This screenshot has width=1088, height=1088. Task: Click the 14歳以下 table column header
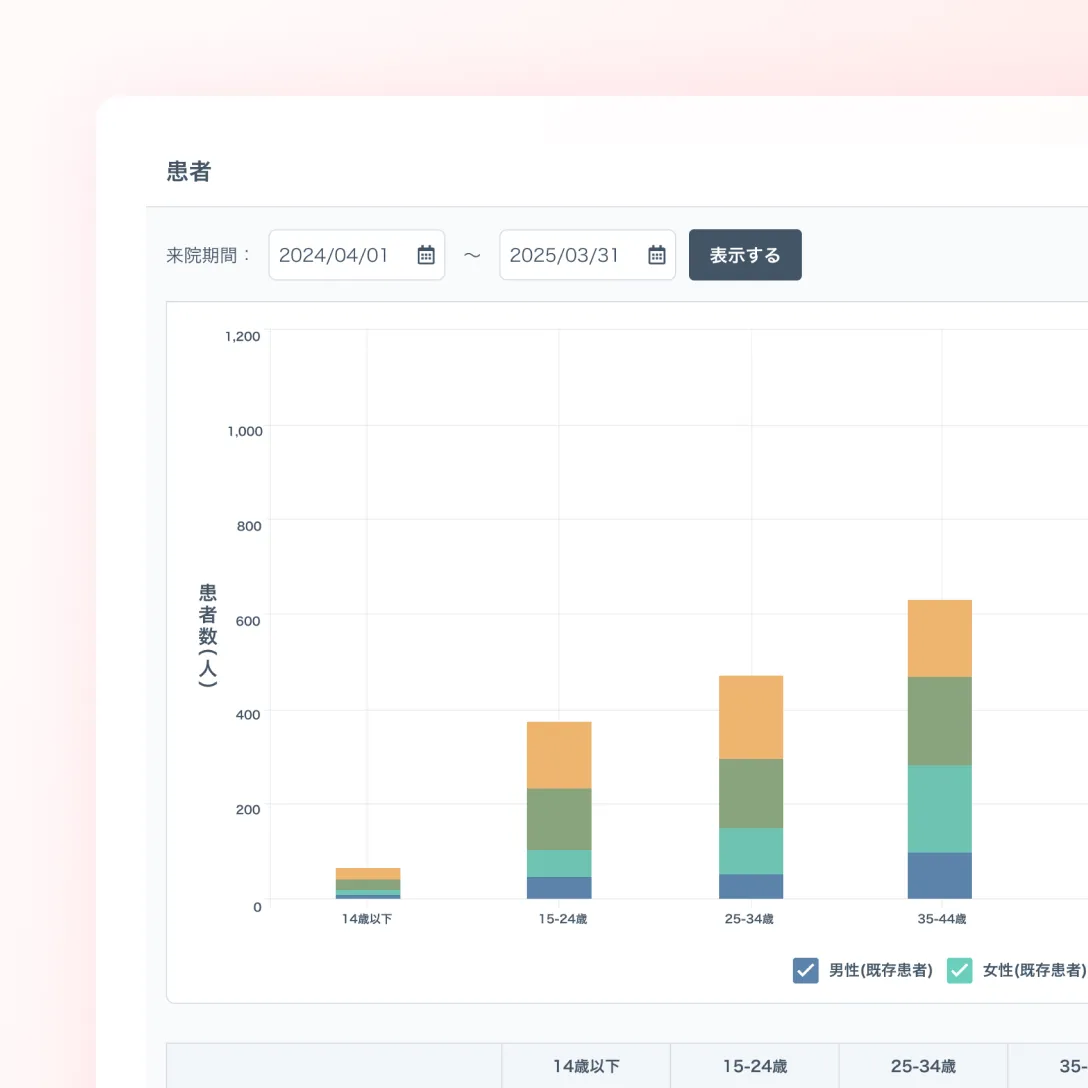click(586, 1066)
